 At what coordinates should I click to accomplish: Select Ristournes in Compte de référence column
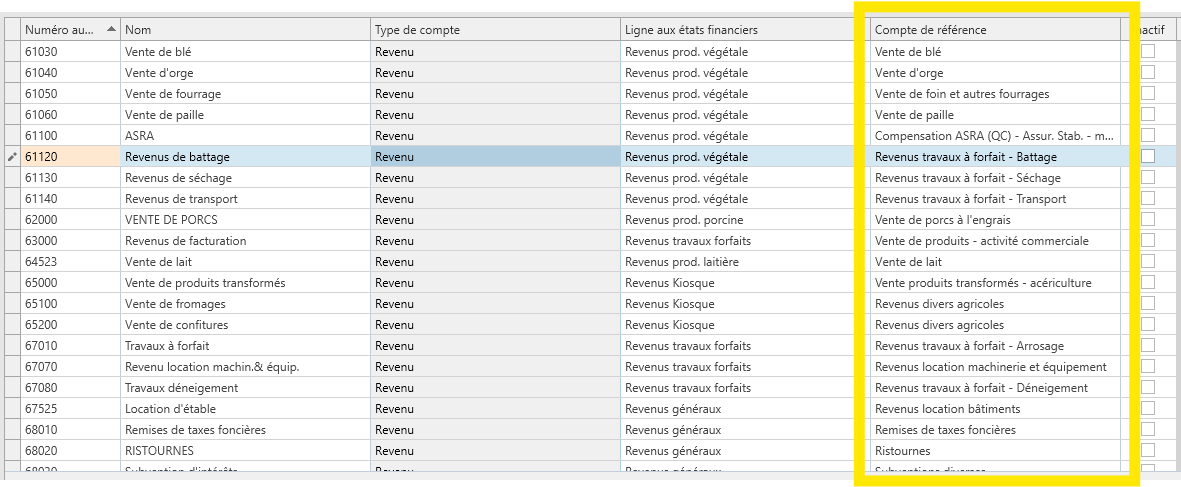(994, 451)
